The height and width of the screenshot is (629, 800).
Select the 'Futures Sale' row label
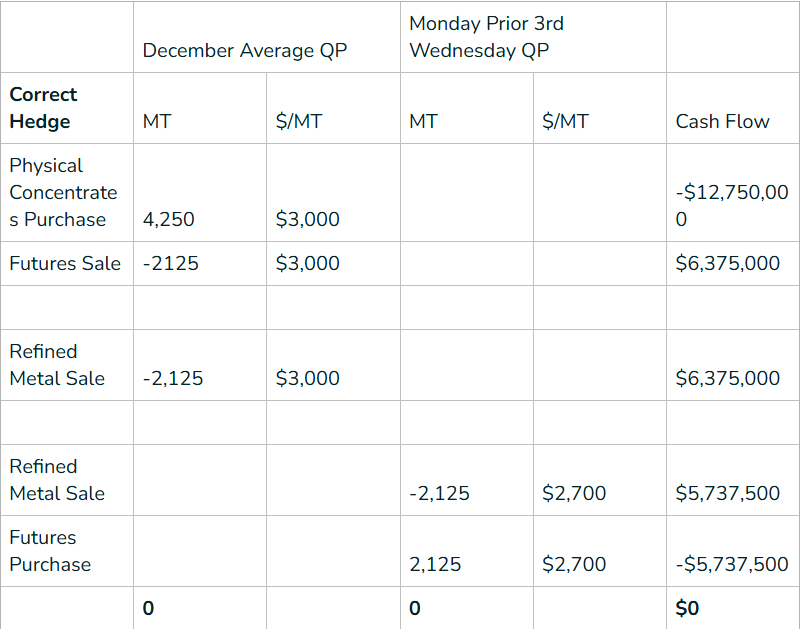click(x=65, y=263)
